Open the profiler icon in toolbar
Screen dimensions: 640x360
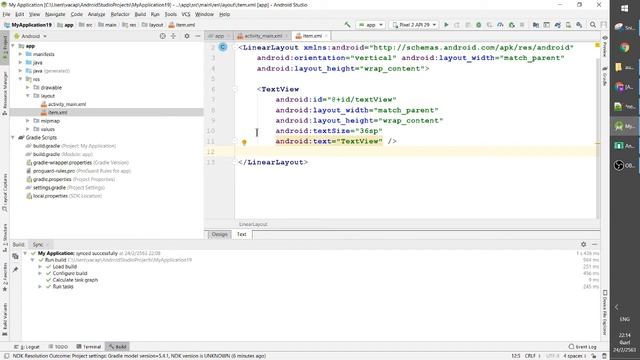pos(500,25)
